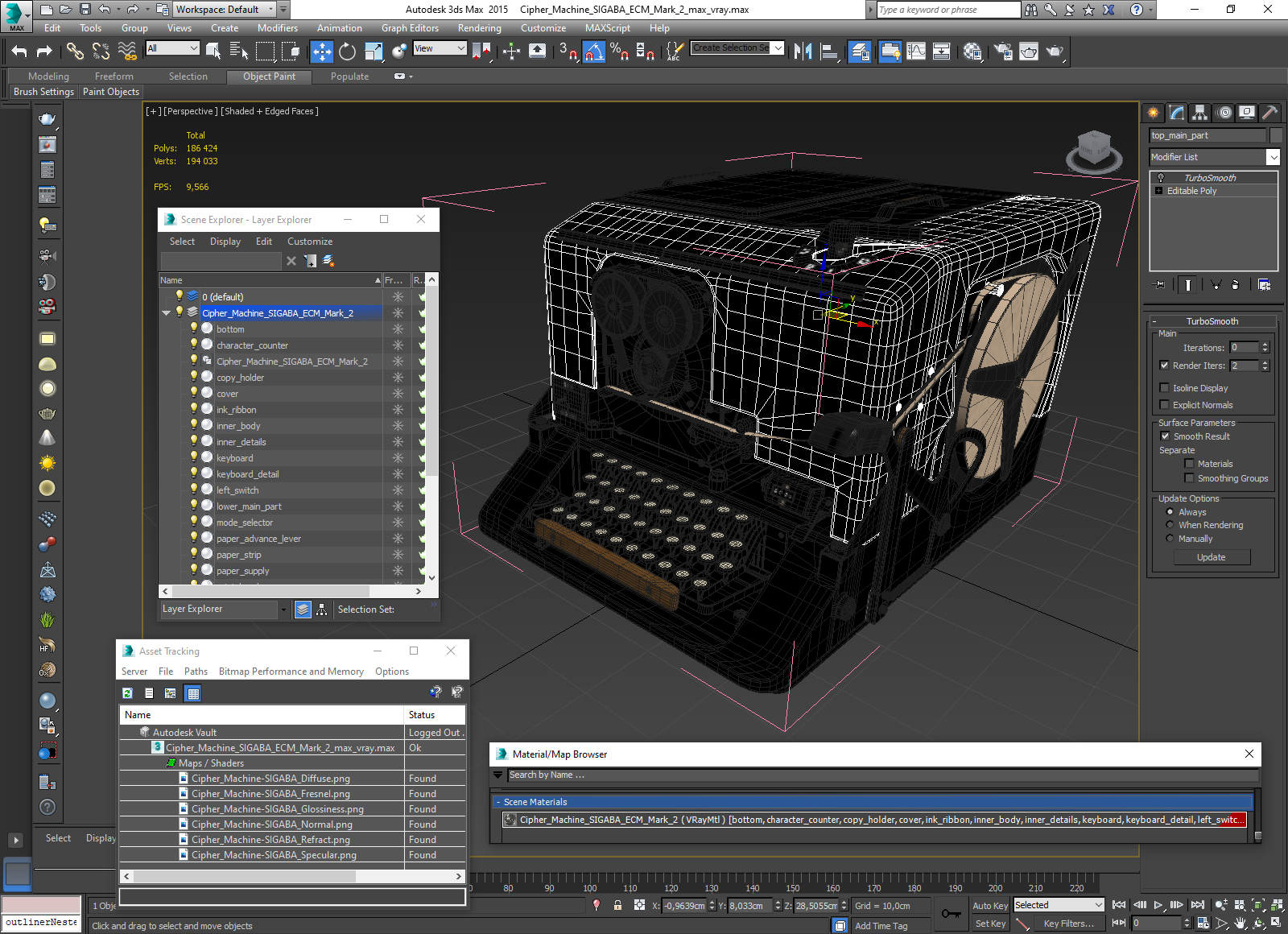Click the Selection Lock toggle icon
This screenshot has height=934, width=1288.
coord(617,905)
